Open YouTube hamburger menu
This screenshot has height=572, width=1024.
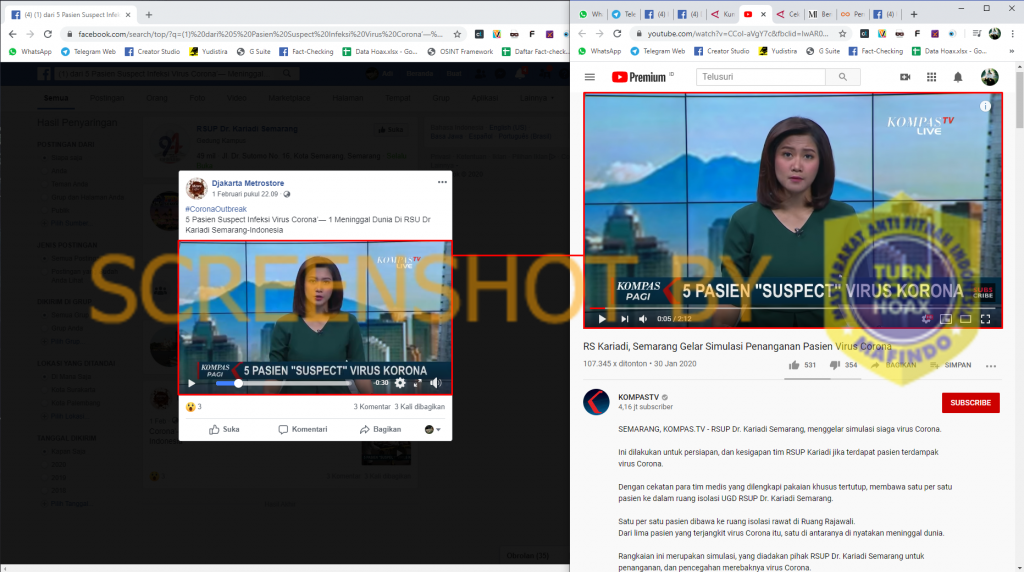coord(590,77)
